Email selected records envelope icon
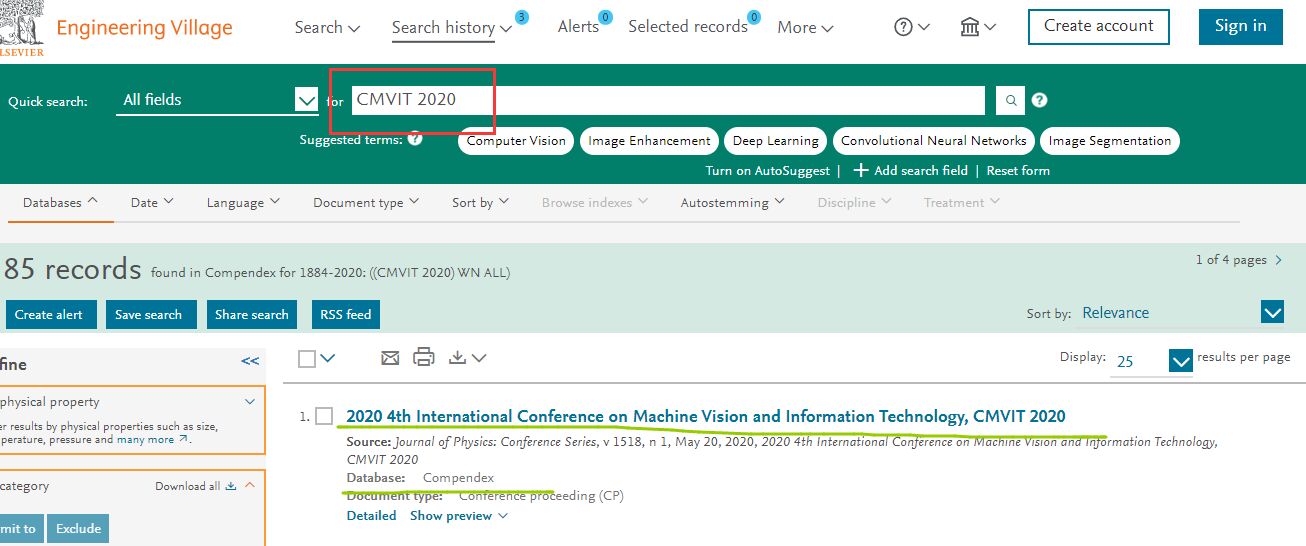The image size is (1306, 546). pos(390,357)
